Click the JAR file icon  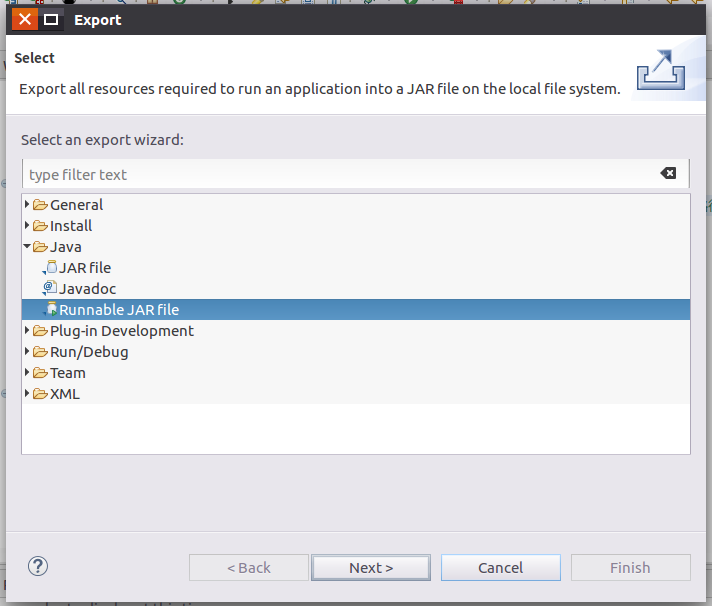click(x=51, y=268)
